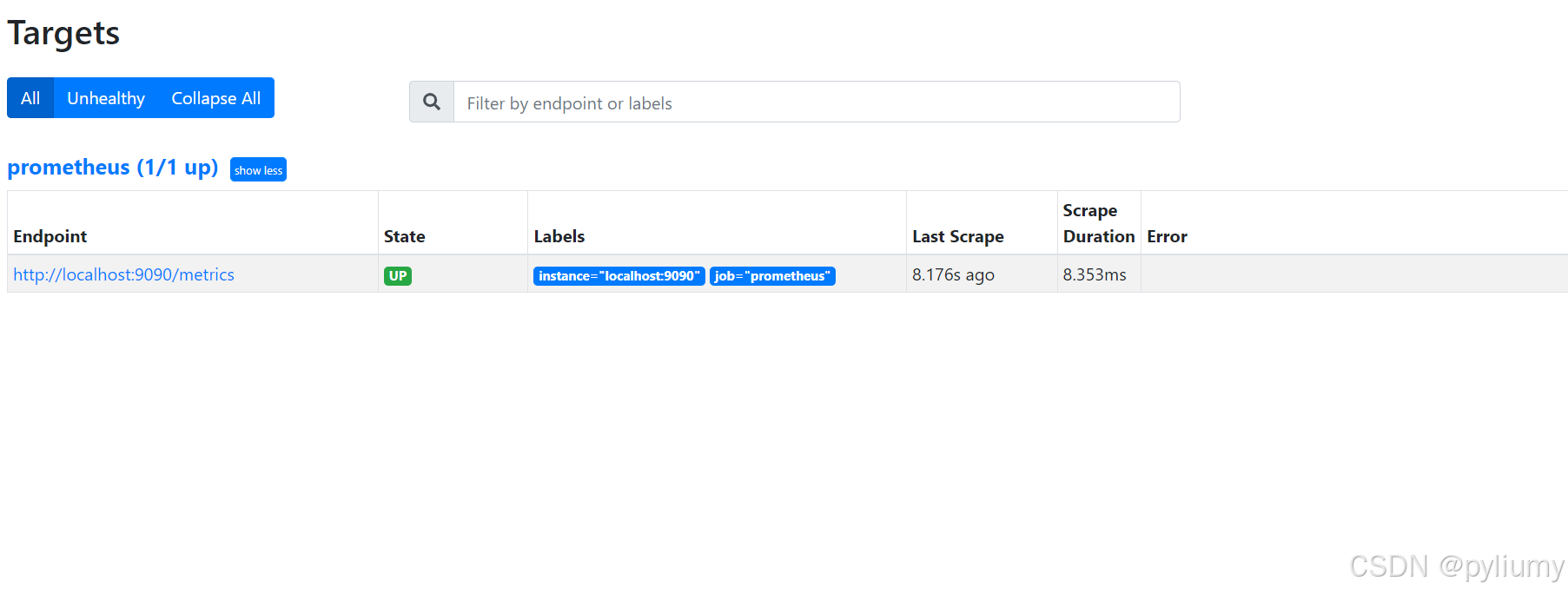Click the 8.353ms scrape duration value

(x=1095, y=274)
